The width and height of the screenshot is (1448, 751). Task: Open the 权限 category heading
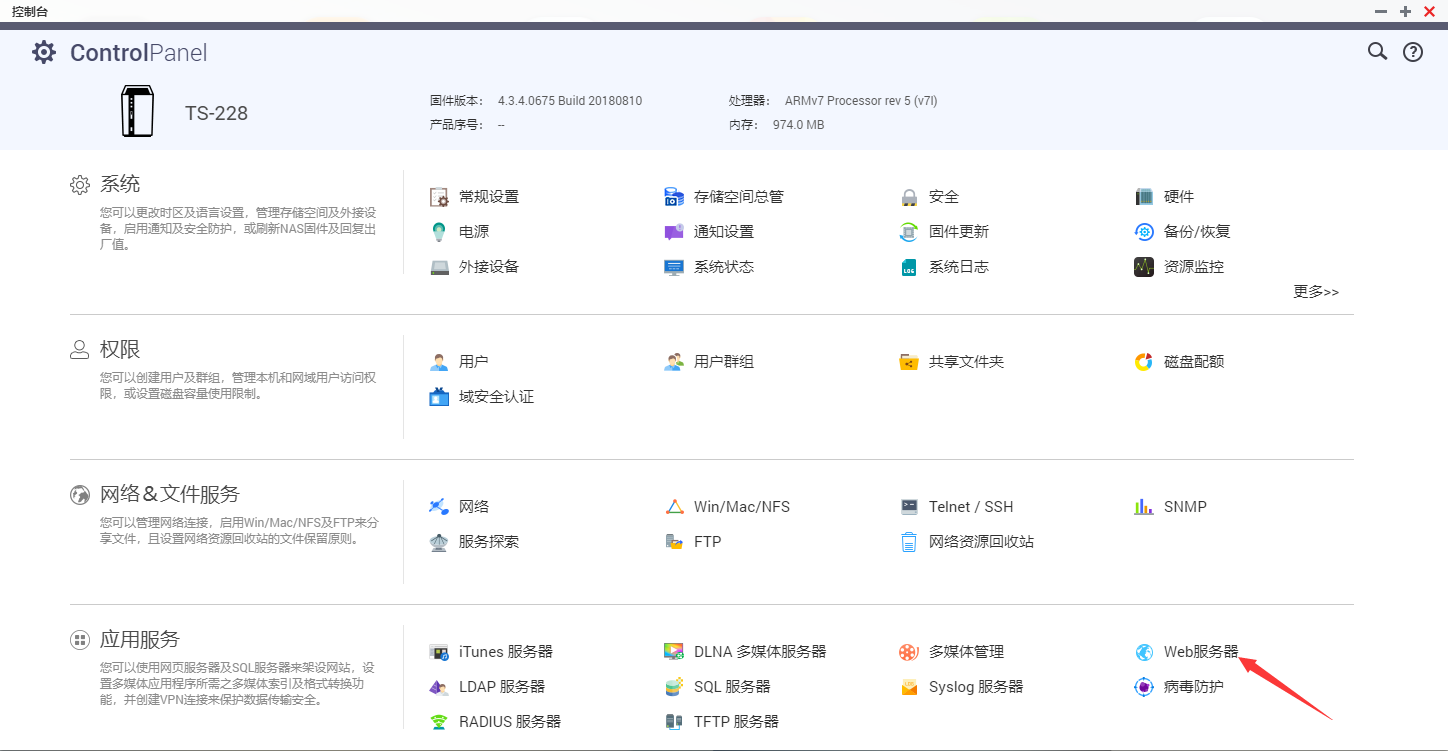(120, 350)
